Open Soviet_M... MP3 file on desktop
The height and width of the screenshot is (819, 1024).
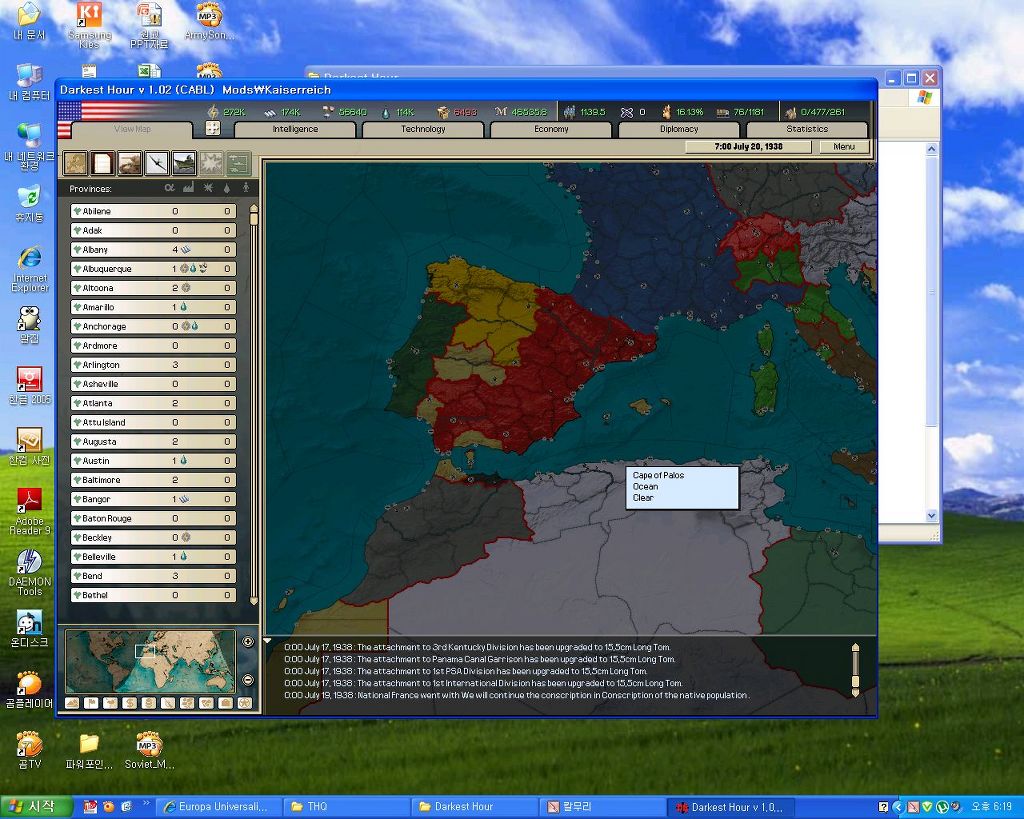(x=150, y=750)
